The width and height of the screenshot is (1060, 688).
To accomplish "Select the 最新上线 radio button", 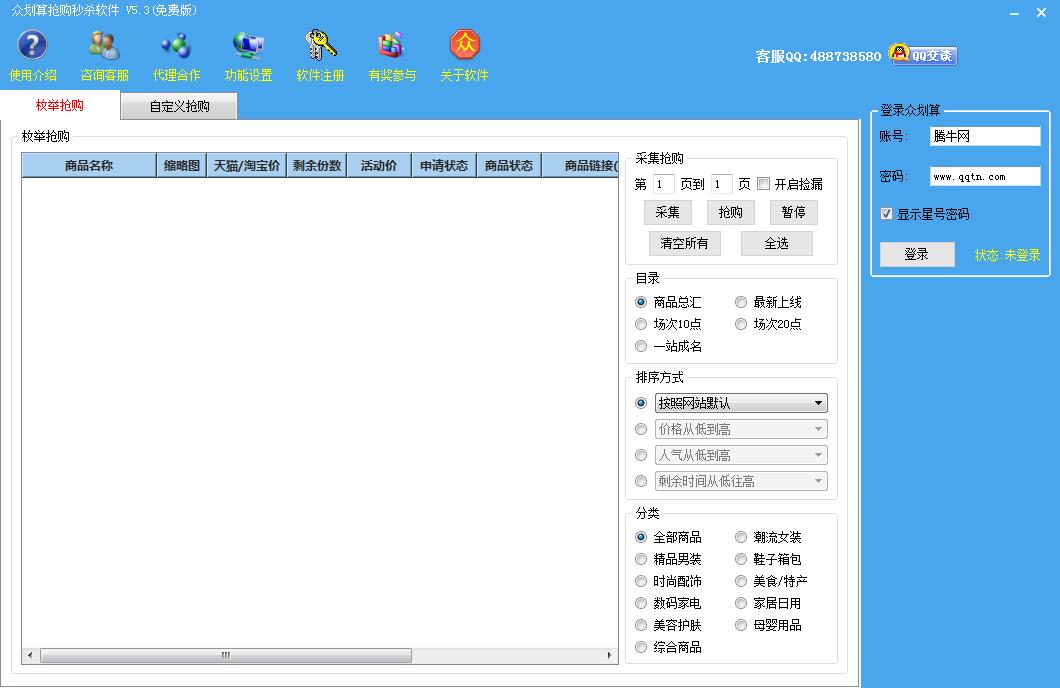I will [741, 302].
